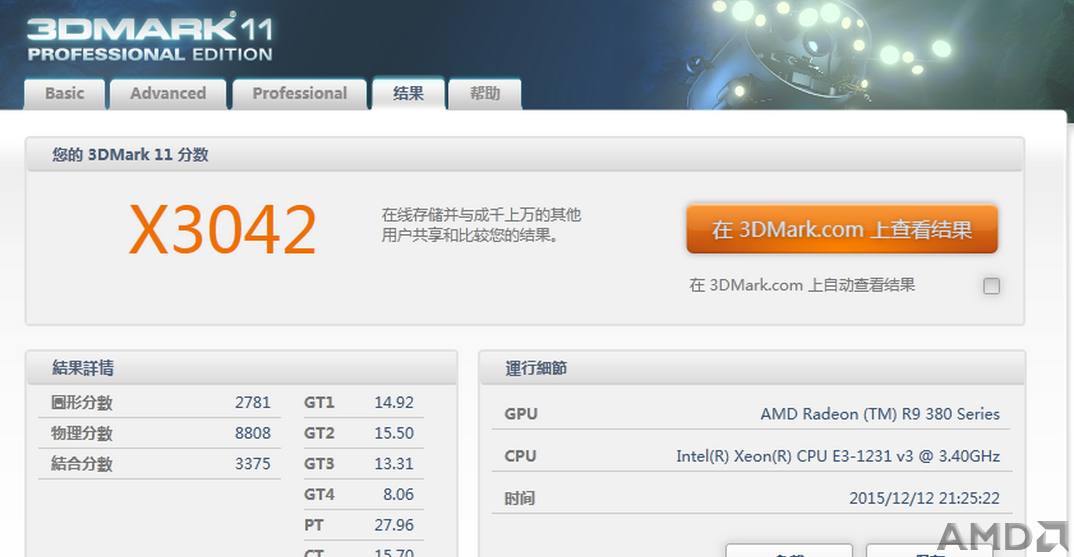Click the CPU name Intel Xeon E3-1231 v3
Image resolution: width=1074 pixels, height=557 pixels.
coord(838,456)
